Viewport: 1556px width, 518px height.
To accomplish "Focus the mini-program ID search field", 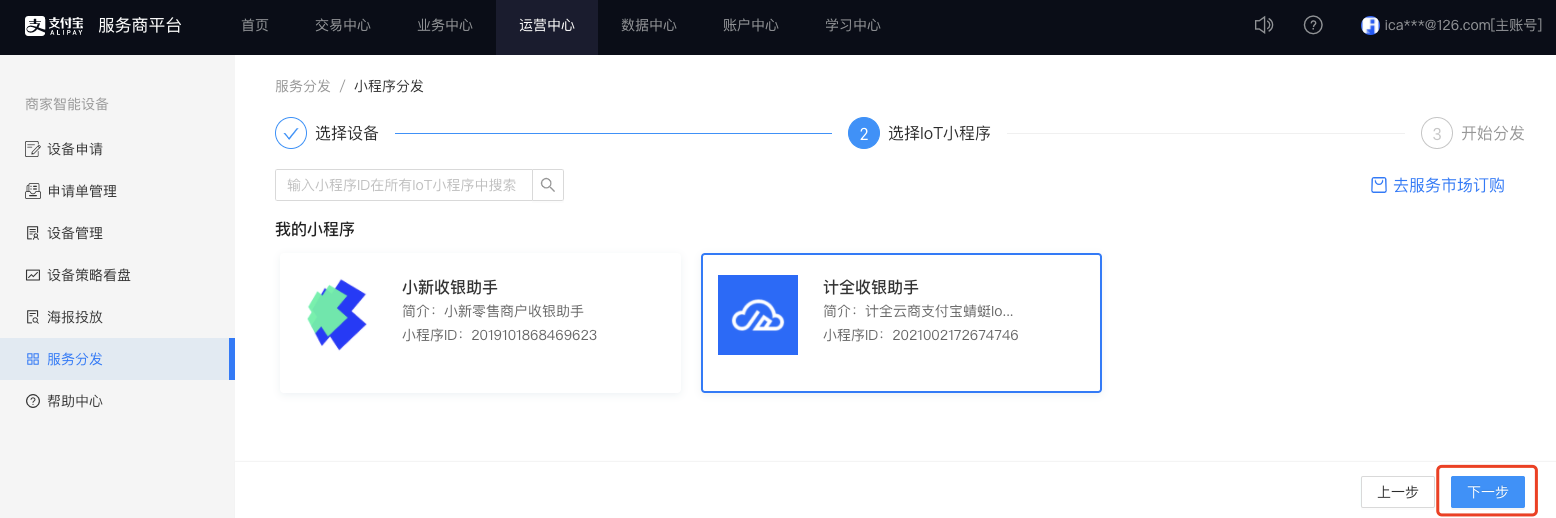I will 403,185.
